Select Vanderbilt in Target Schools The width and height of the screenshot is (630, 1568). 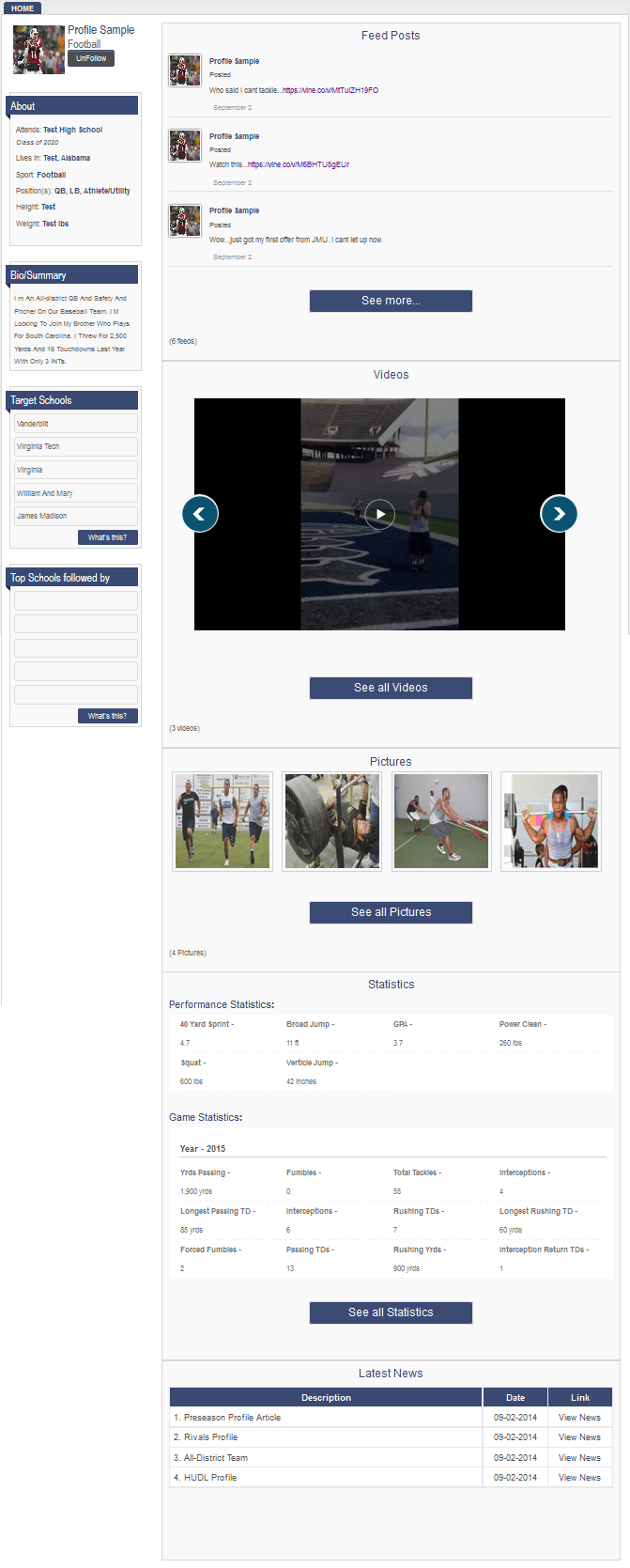click(x=75, y=424)
